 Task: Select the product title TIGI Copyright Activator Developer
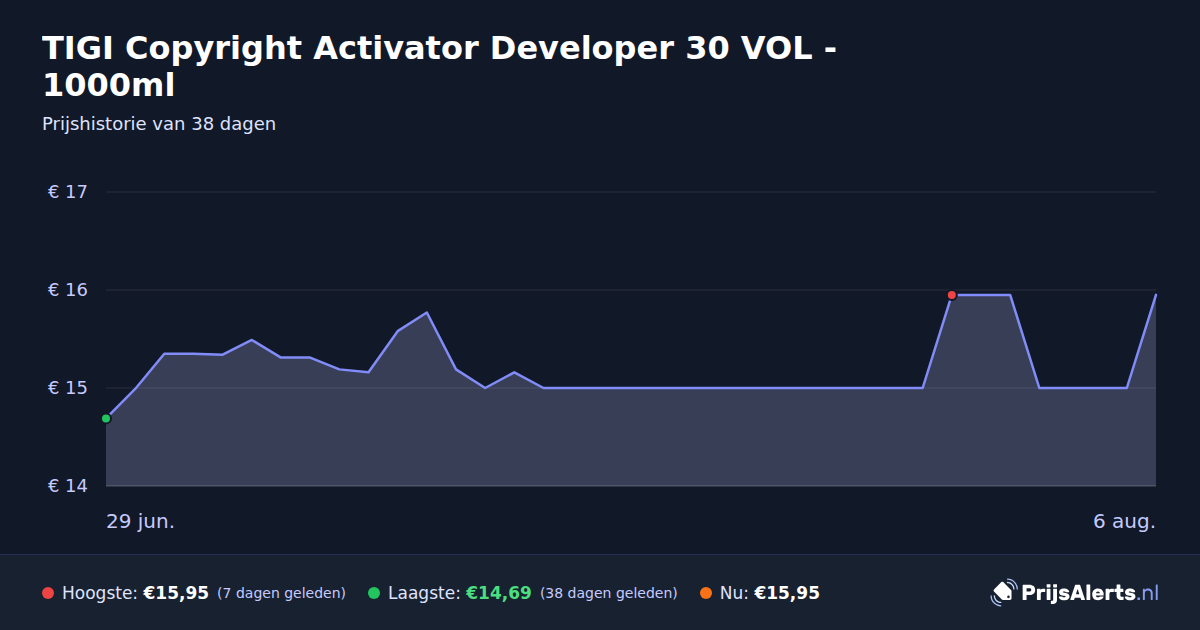click(x=440, y=66)
